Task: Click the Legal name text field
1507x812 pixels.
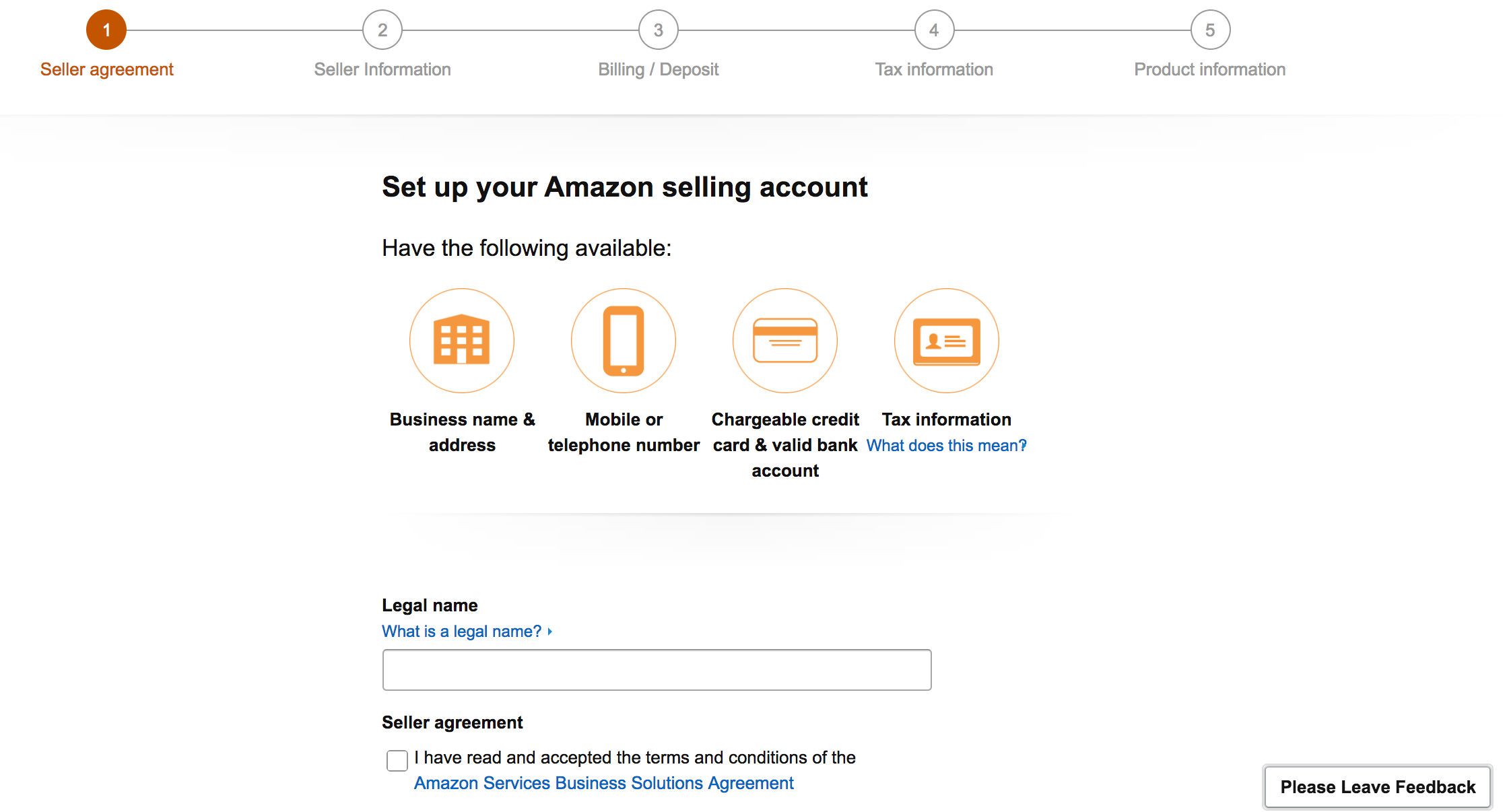Action: point(657,670)
